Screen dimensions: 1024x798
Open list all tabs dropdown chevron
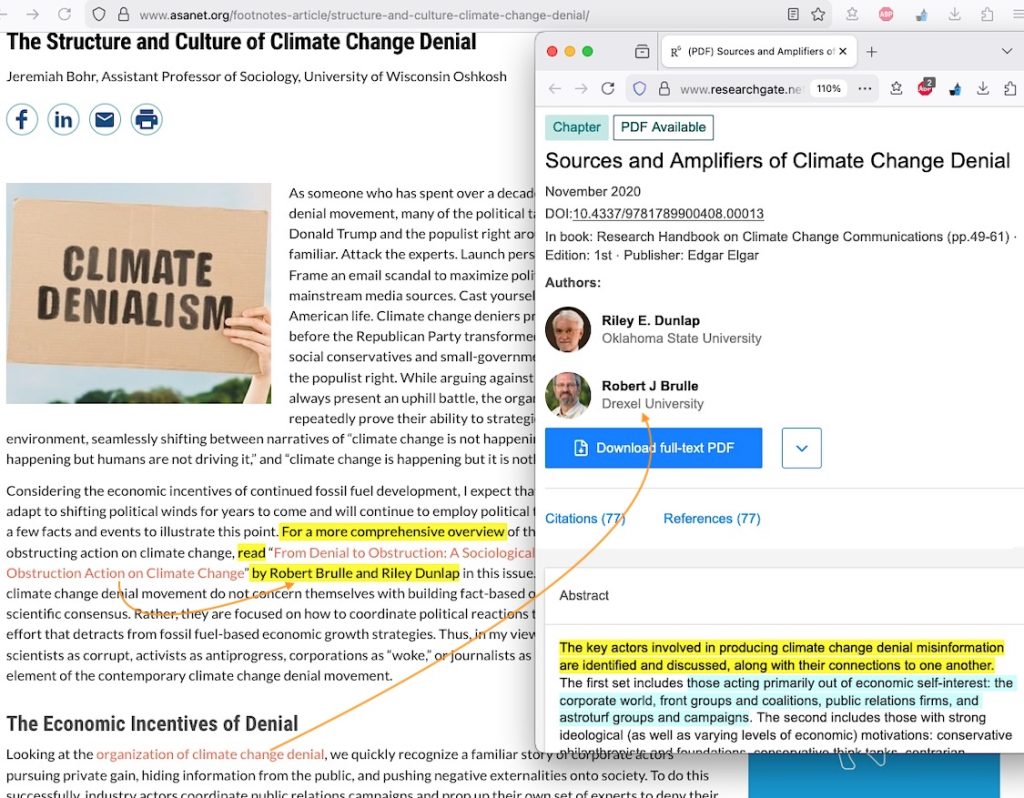click(1006, 51)
